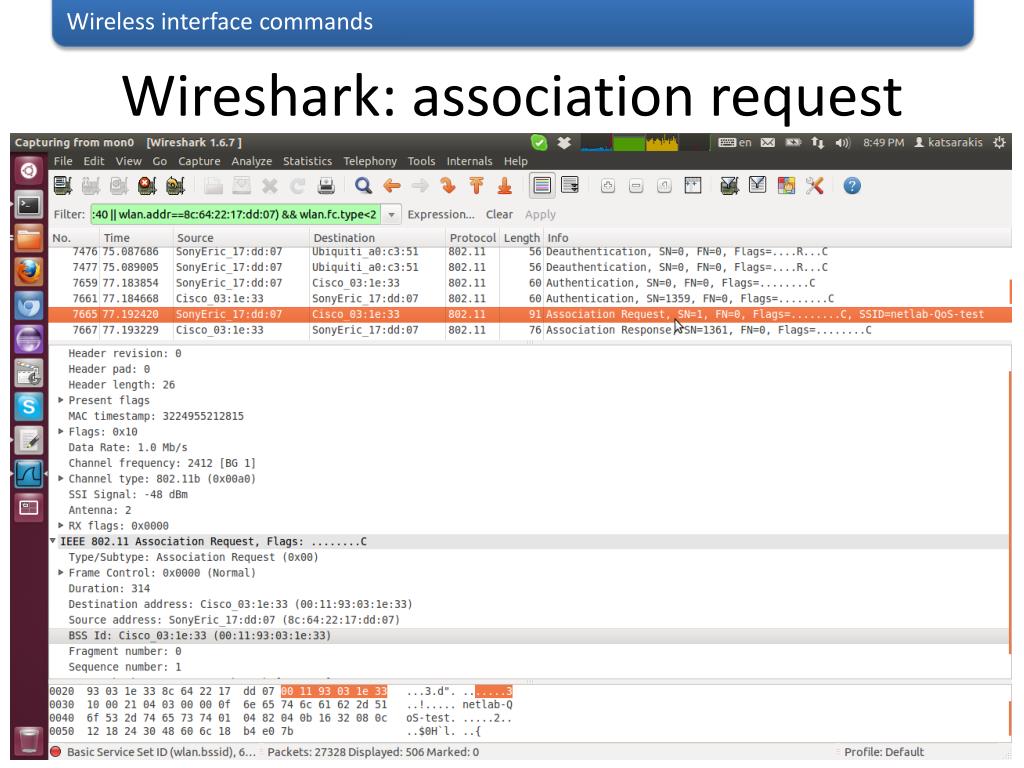Open the Trash in the launcher
The width and height of the screenshot is (1024, 768).
coord(29,741)
